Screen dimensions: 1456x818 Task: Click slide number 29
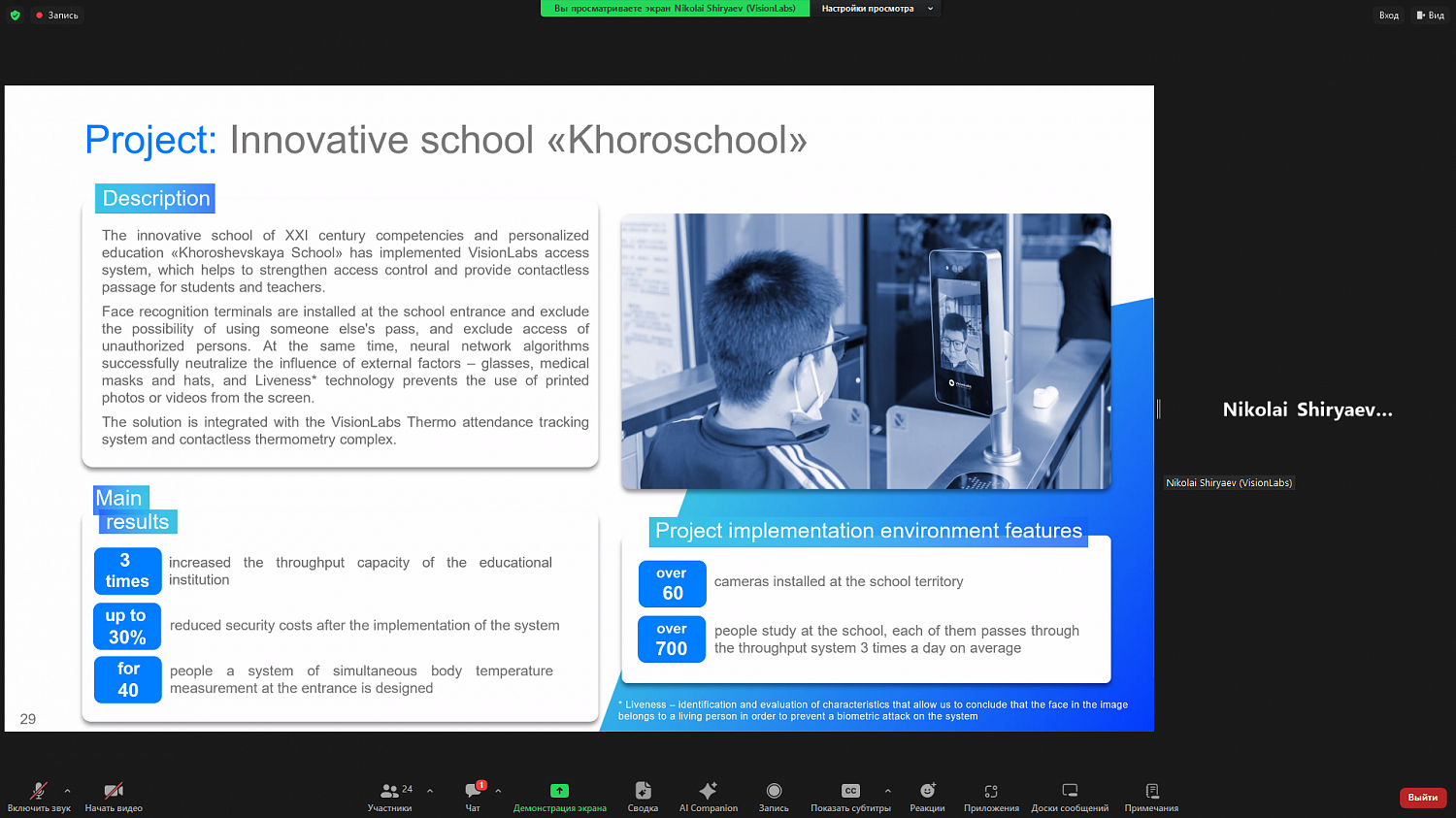(x=27, y=719)
